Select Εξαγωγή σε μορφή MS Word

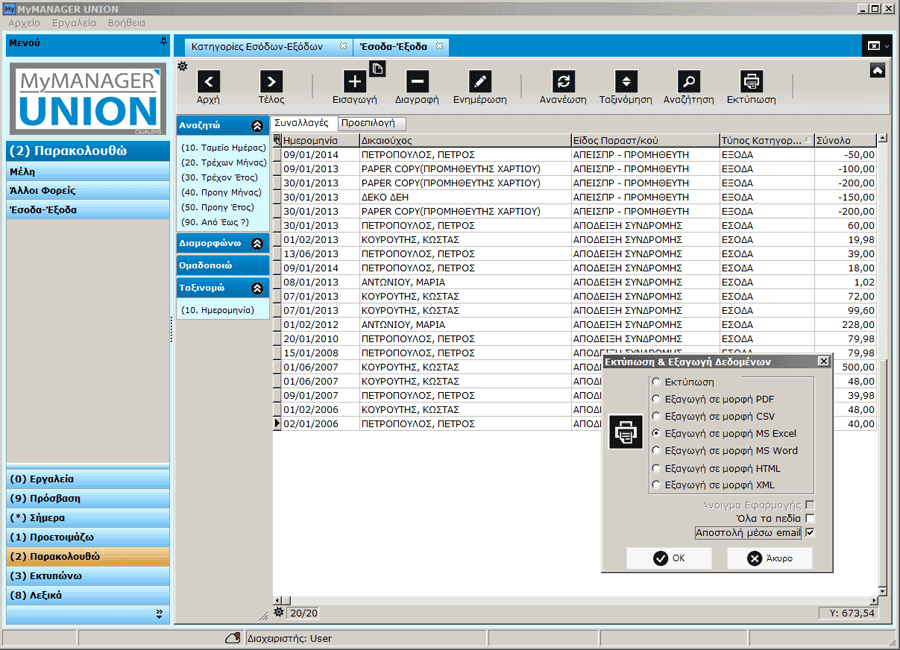656,451
